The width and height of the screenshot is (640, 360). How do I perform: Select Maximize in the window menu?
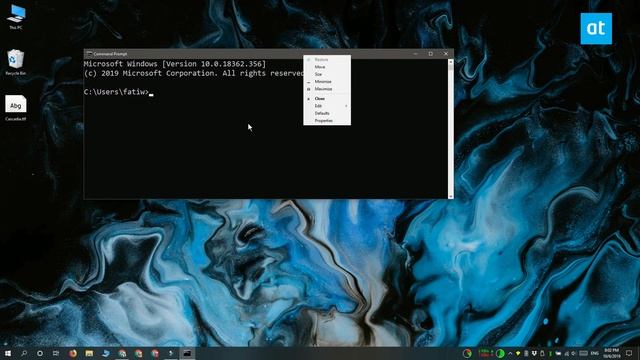(327, 89)
